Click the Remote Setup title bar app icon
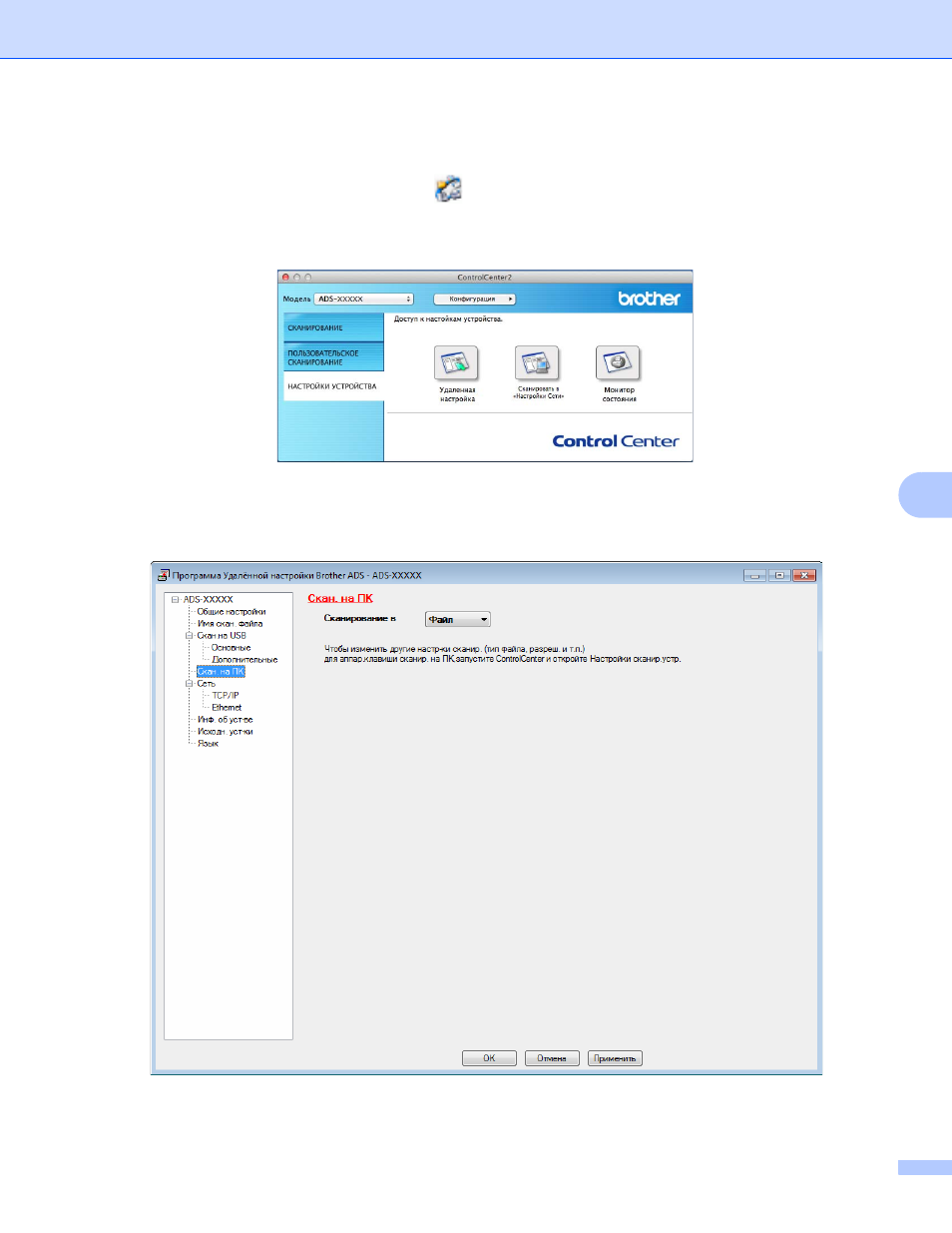 pyautogui.click(x=164, y=575)
